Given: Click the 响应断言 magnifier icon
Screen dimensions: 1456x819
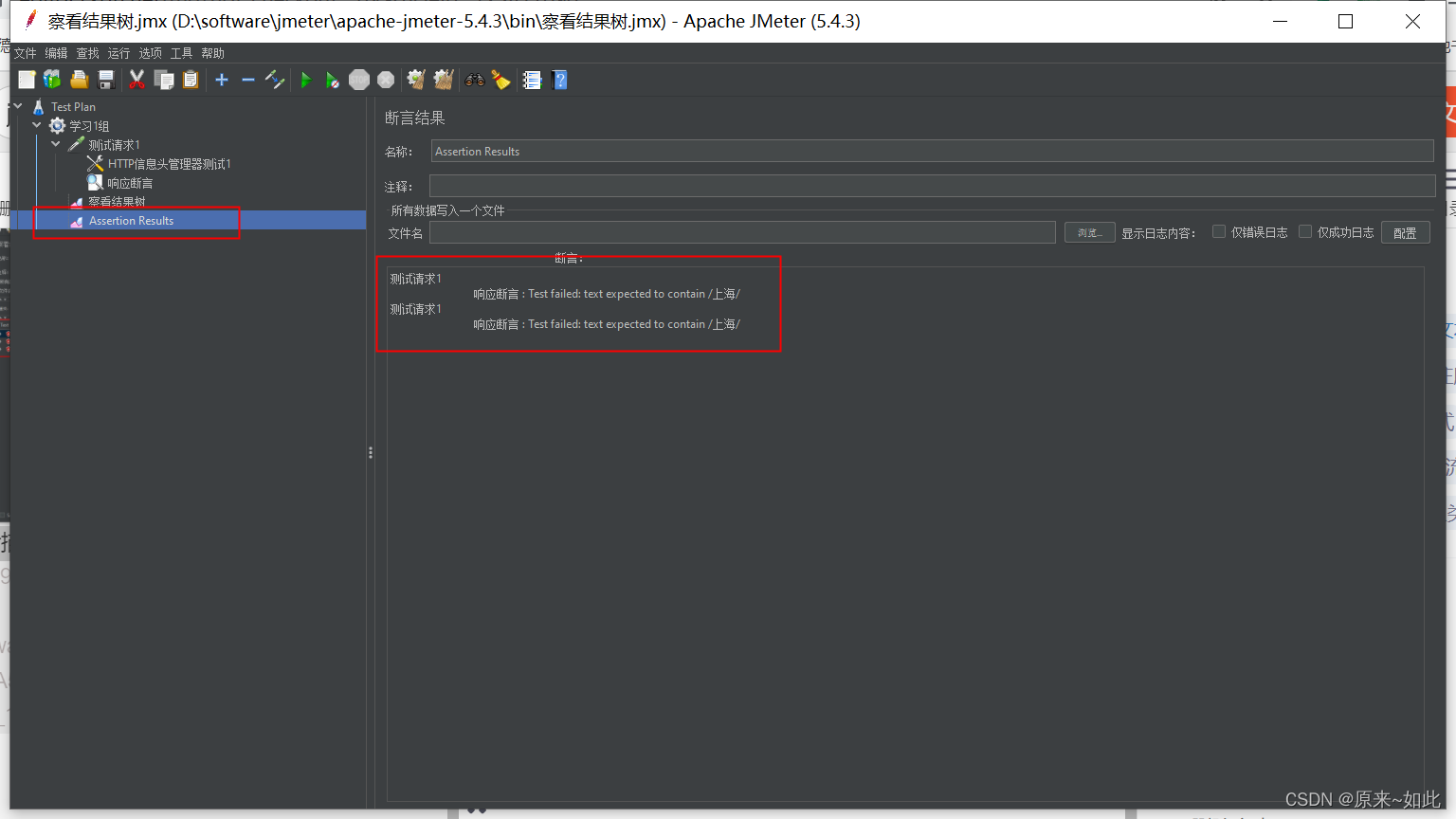Looking at the screenshot, I should tap(95, 182).
